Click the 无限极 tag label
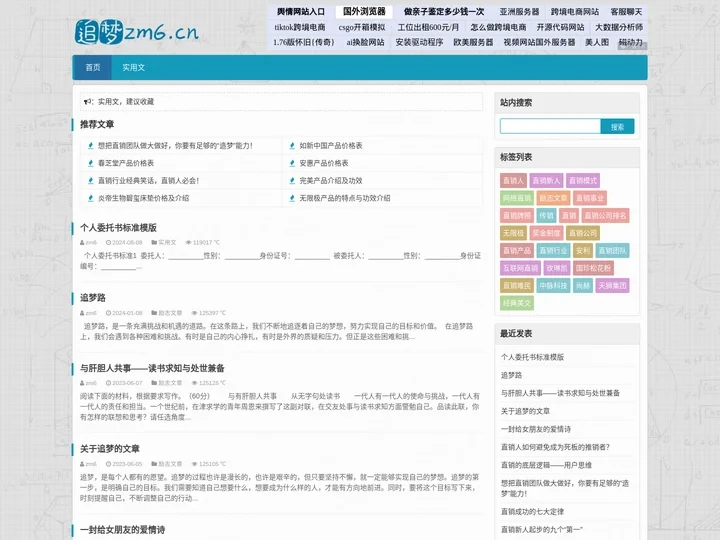The width and height of the screenshot is (720, 540). (513, 233)
